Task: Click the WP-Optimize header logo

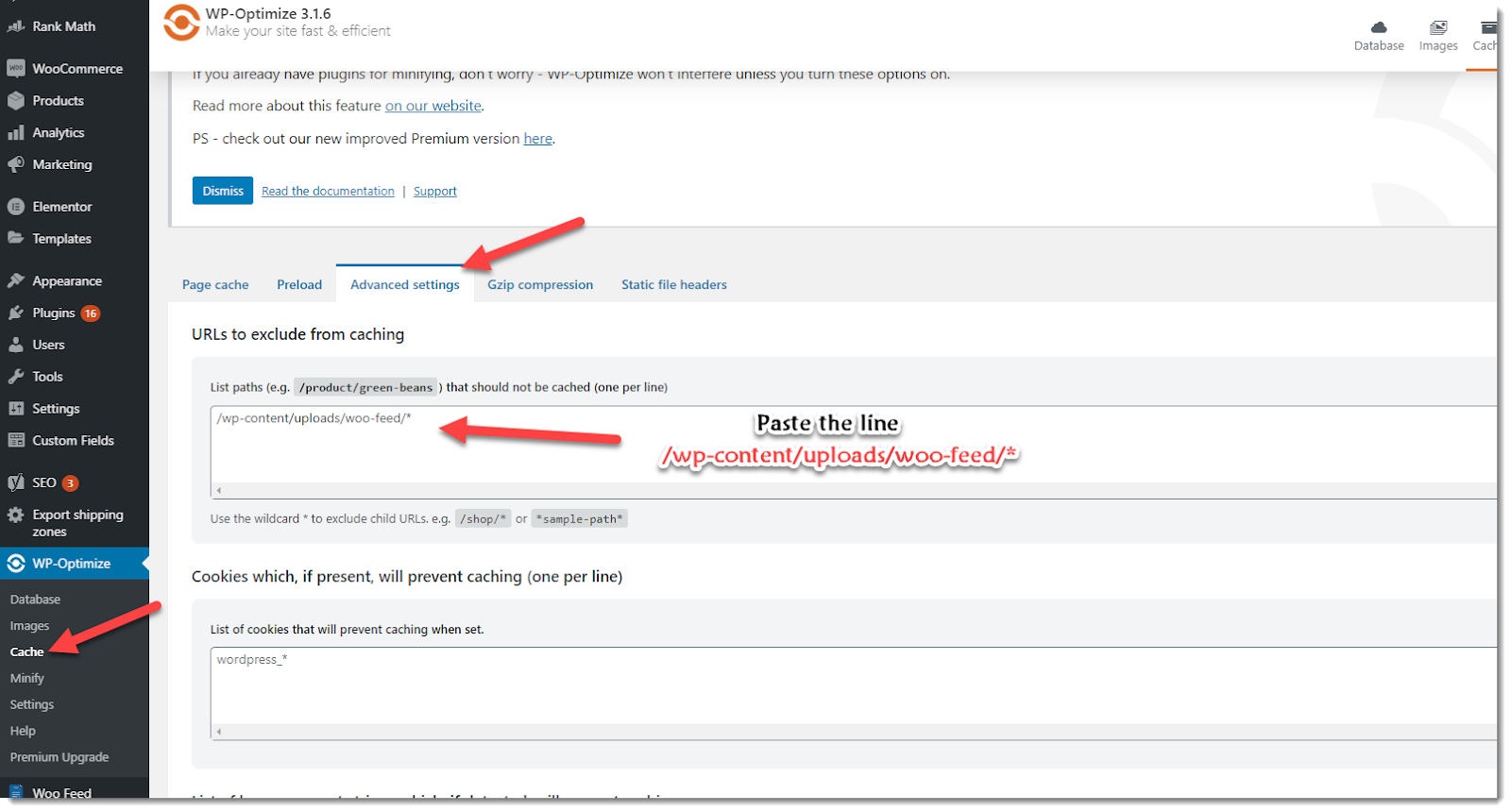Action: (x=181, y=23)
